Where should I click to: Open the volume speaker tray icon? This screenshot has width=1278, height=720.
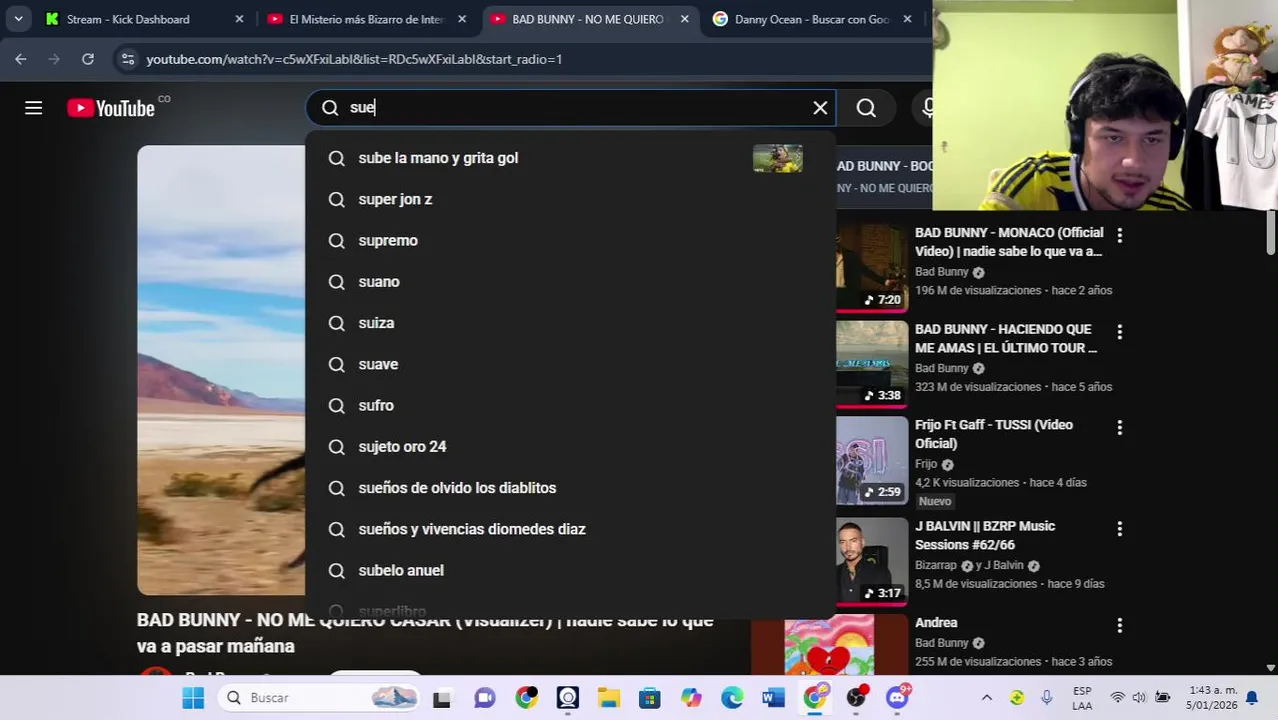pos(1139,698)
